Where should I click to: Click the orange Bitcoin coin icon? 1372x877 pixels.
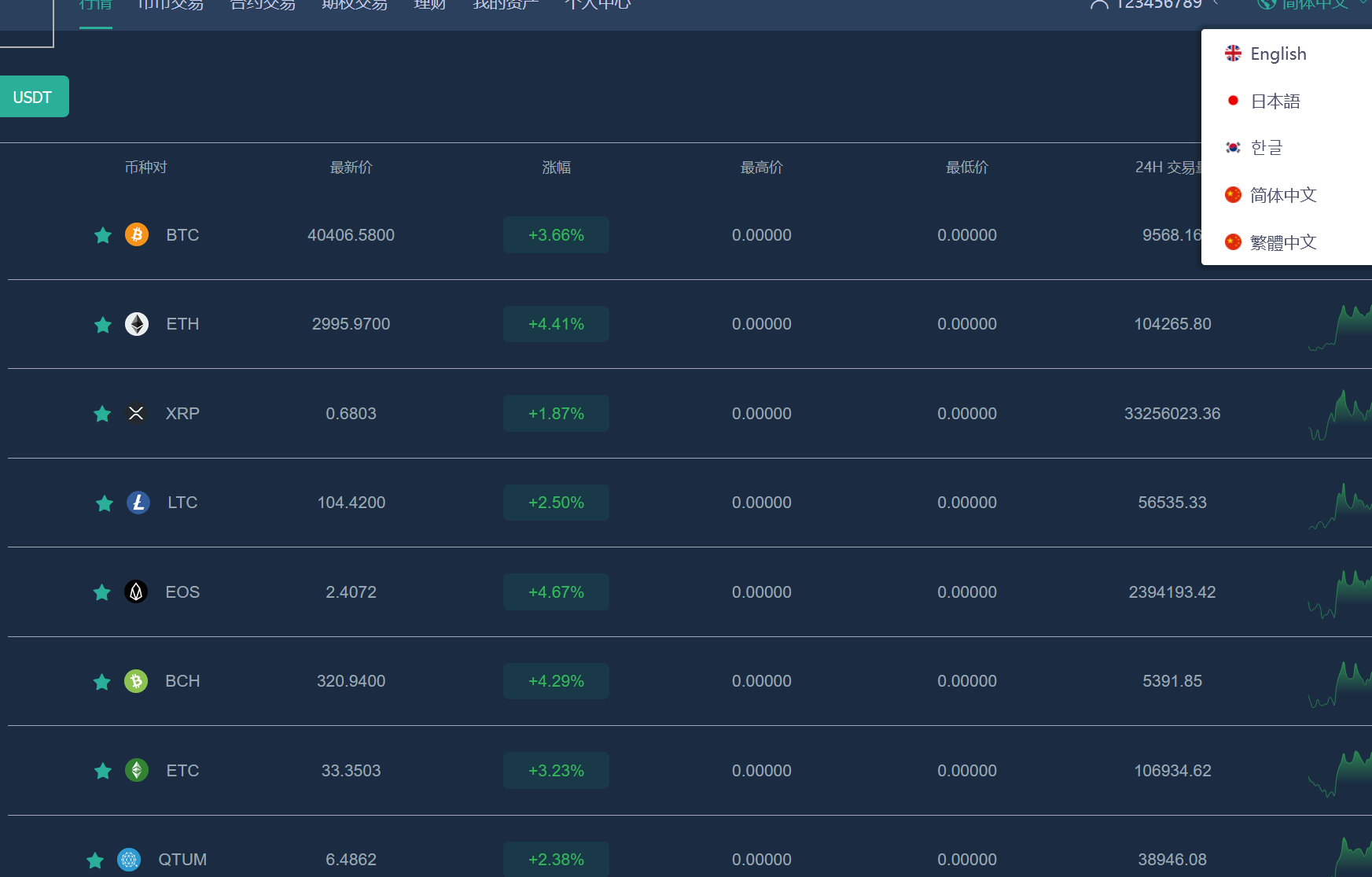click(137, 234)
